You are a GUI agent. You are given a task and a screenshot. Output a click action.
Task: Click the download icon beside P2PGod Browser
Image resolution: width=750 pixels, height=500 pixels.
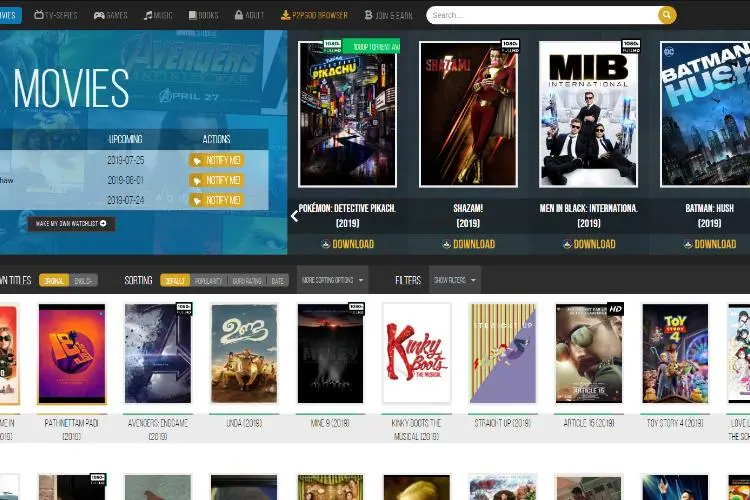pyautogui.click(x=285, y=15)
